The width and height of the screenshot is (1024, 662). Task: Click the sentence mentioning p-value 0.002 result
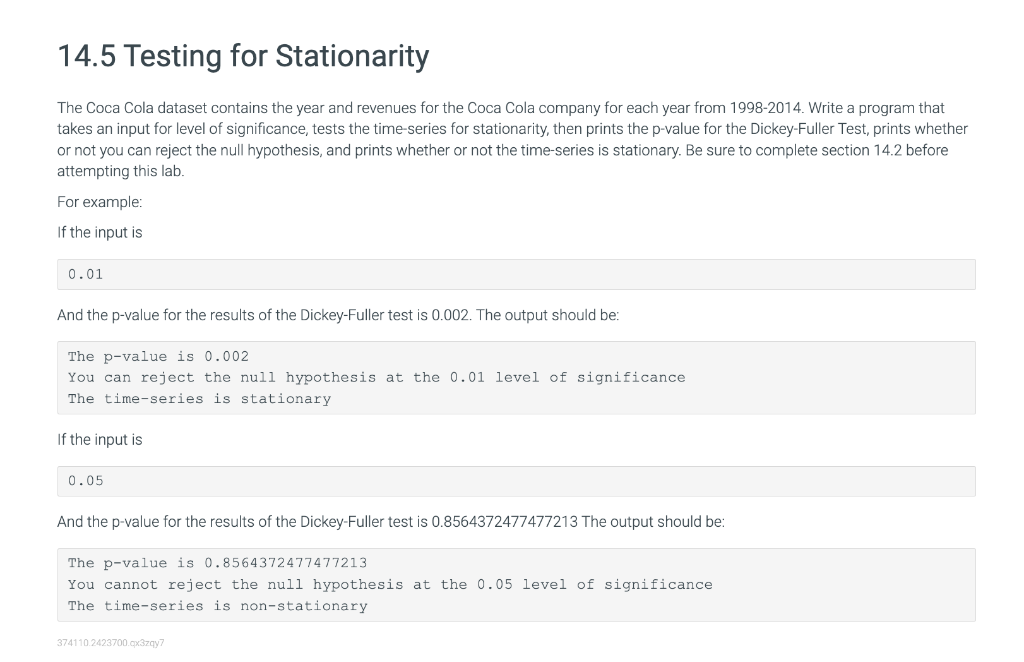pos(338,315)
